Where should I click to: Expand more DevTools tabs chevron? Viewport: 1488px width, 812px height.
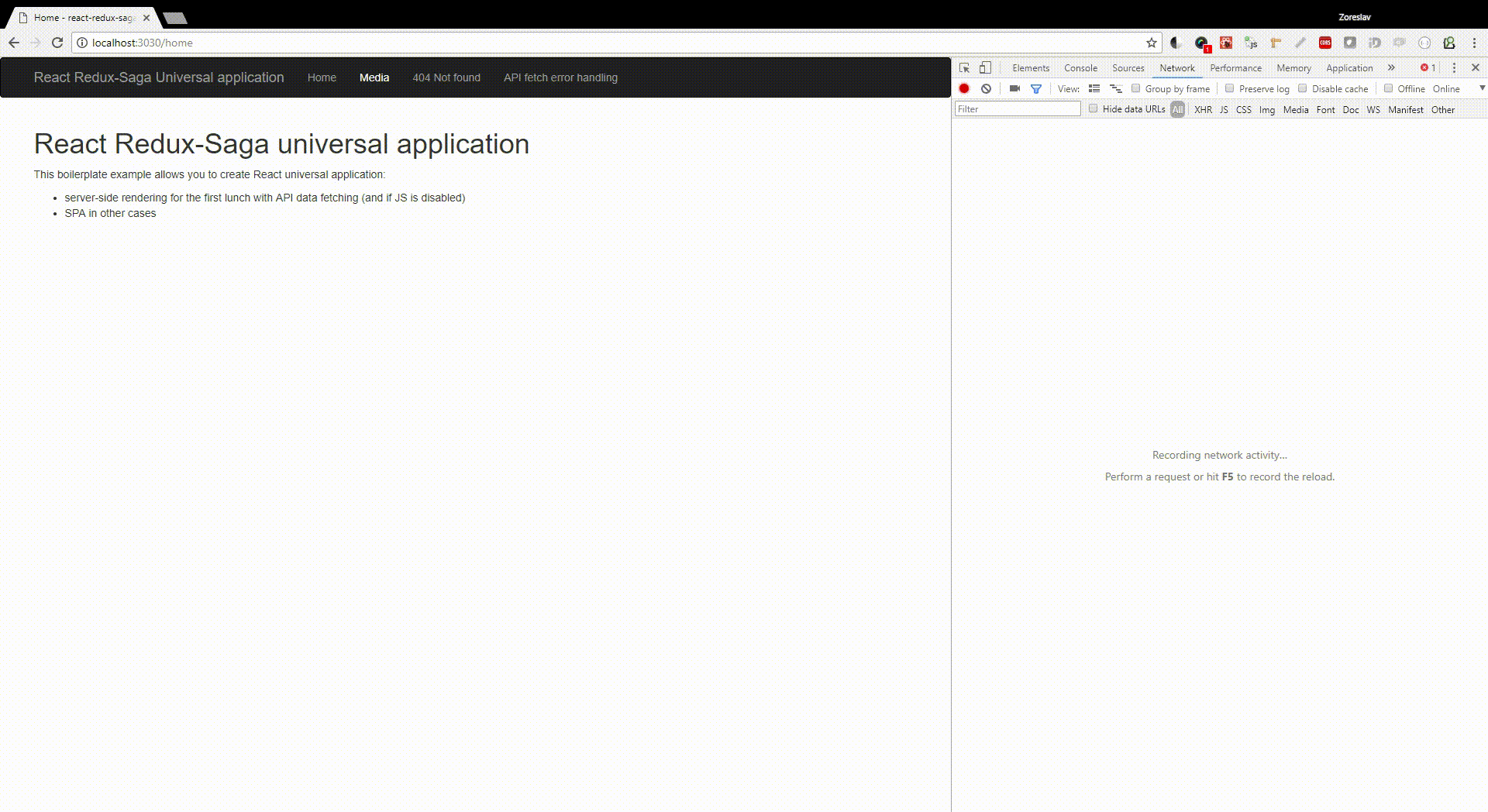tap(1392, 68)
